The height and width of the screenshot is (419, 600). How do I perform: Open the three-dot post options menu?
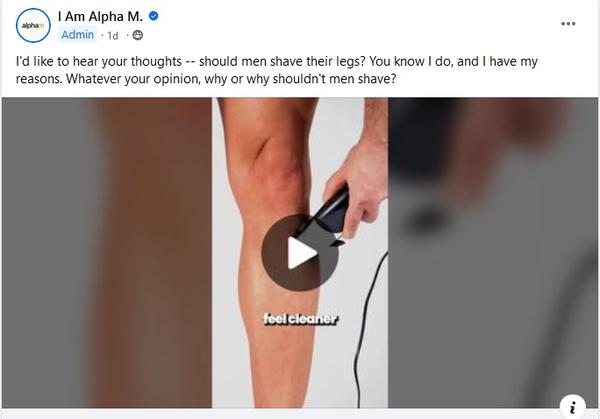568,24
